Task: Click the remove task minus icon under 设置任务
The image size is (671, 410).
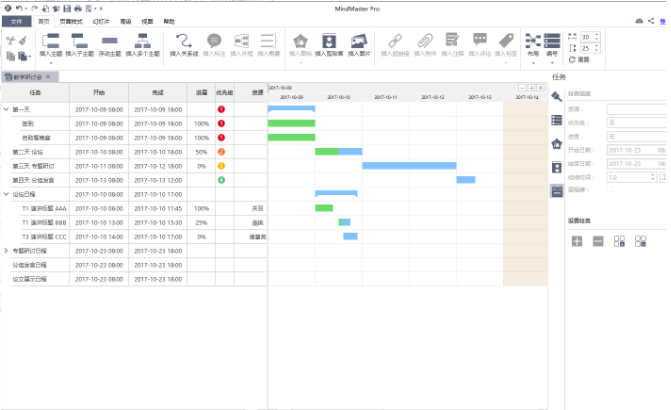Action: click(x=597, y=241)
